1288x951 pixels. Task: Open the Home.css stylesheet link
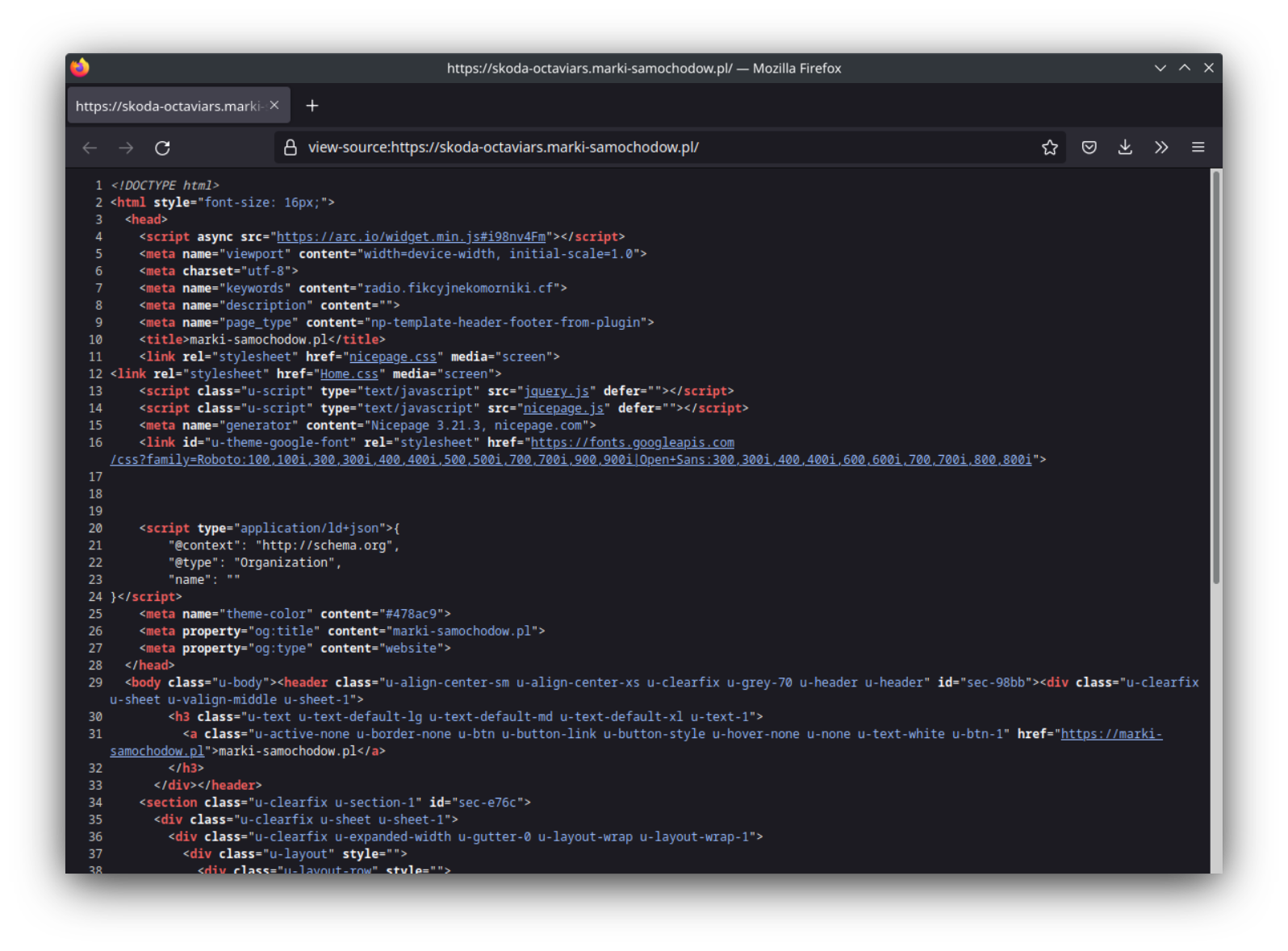(349, 373)
